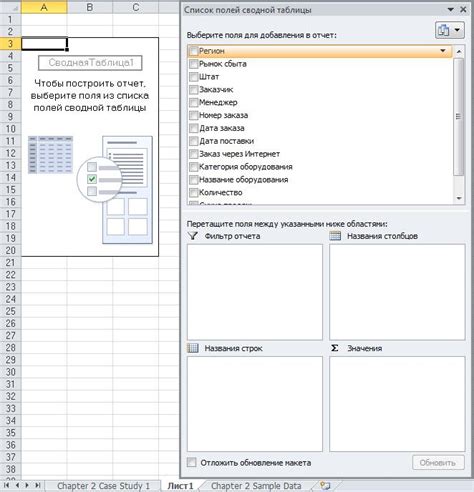Screen dimensions: 474x492
Task: Switch to Chapter 2 Sample Data sheet
Action: tap(256, 486)
